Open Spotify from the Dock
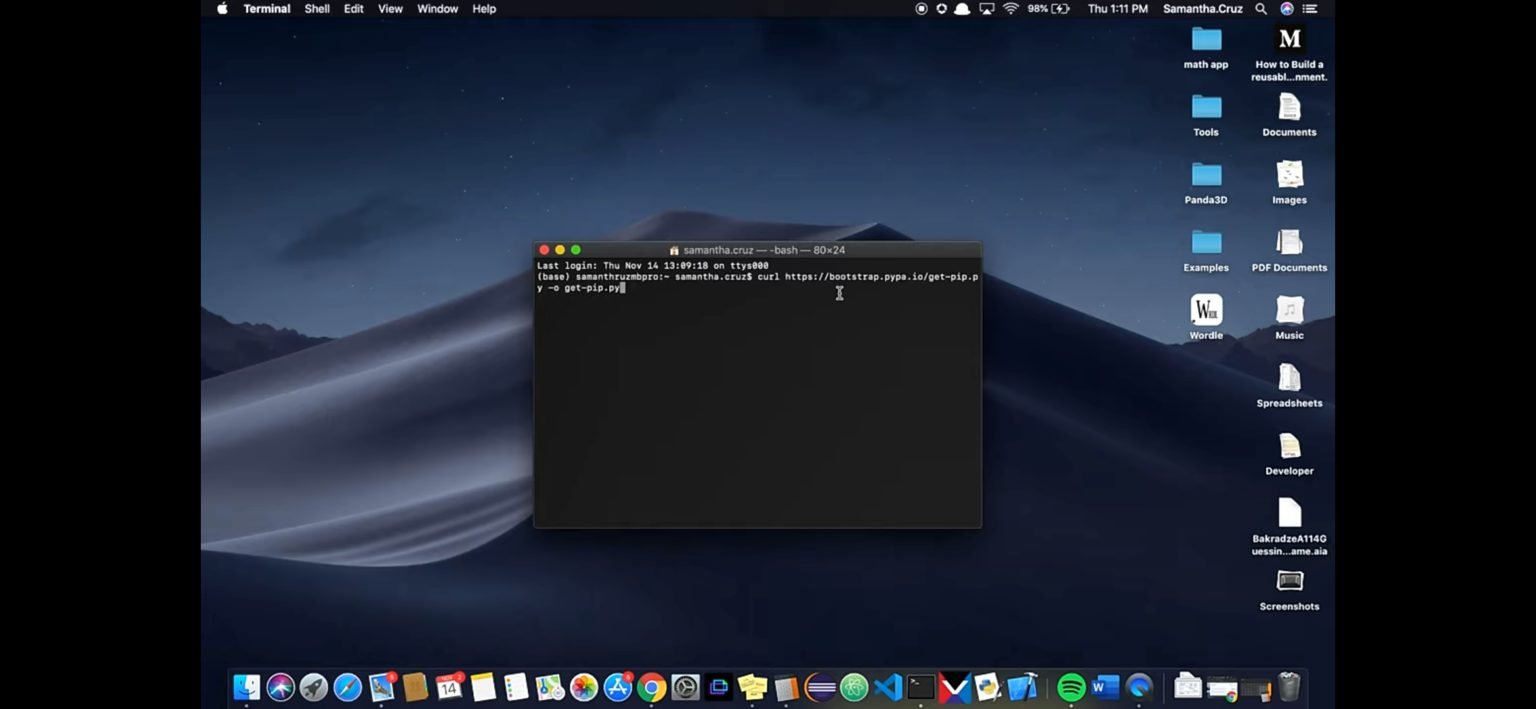The height and width of the screenshot is (709, 1536). pos(1071,688)
